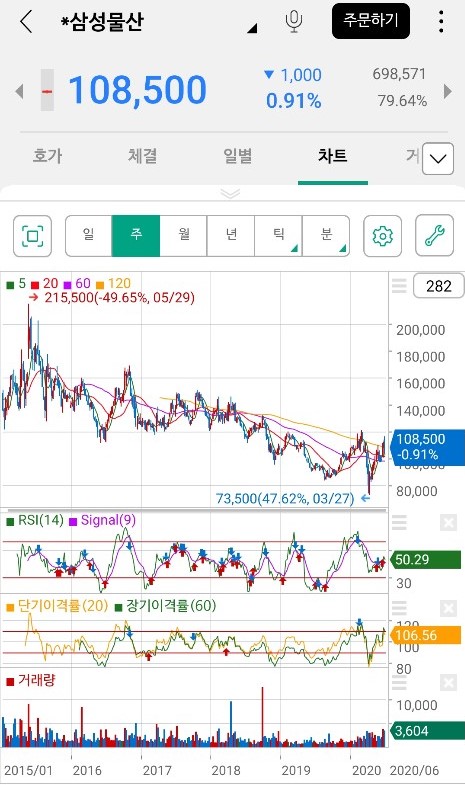Viewport: 465px width, 785px height.
Task: Tap the 거래량 legend label
Action: [x=31, y=680]
